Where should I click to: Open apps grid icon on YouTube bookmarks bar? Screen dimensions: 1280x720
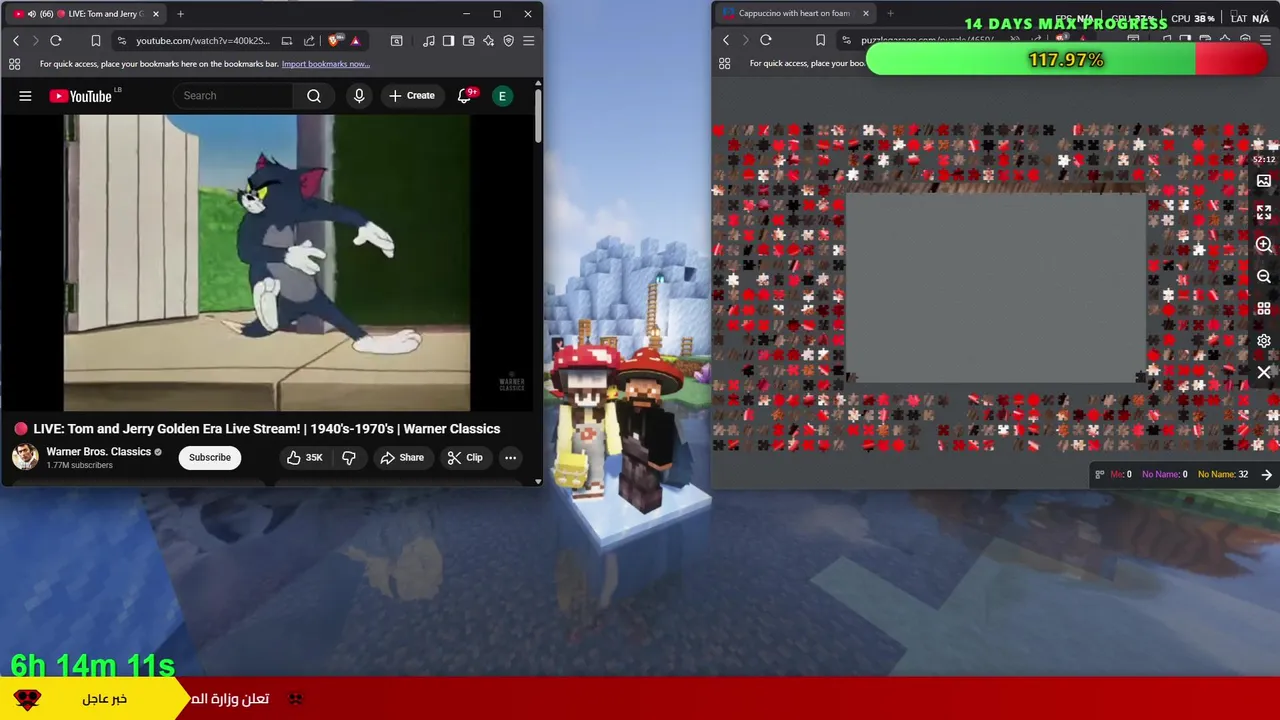(14, 64)
